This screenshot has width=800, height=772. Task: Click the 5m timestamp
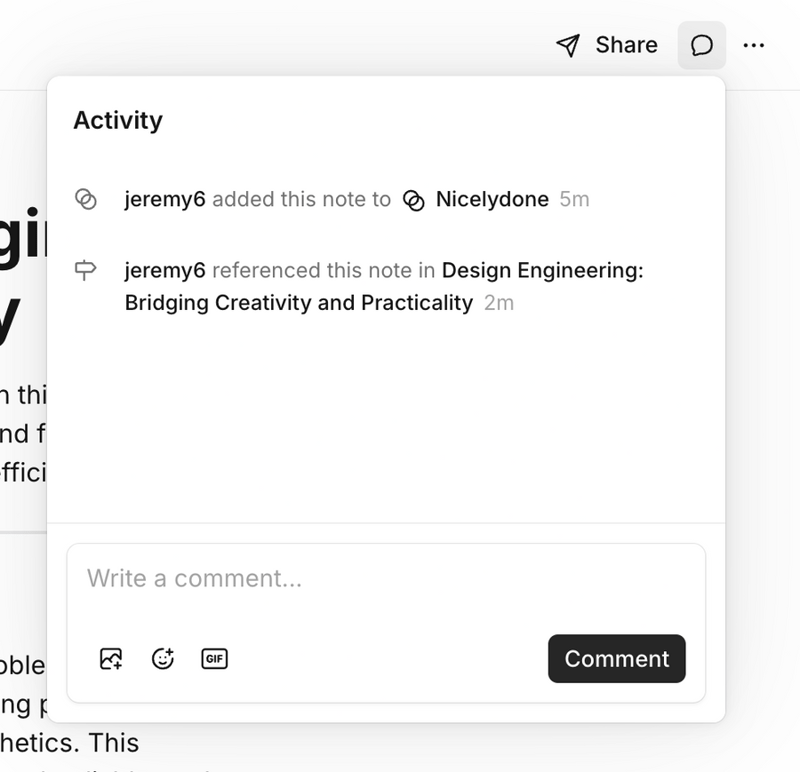click(574, 199)
